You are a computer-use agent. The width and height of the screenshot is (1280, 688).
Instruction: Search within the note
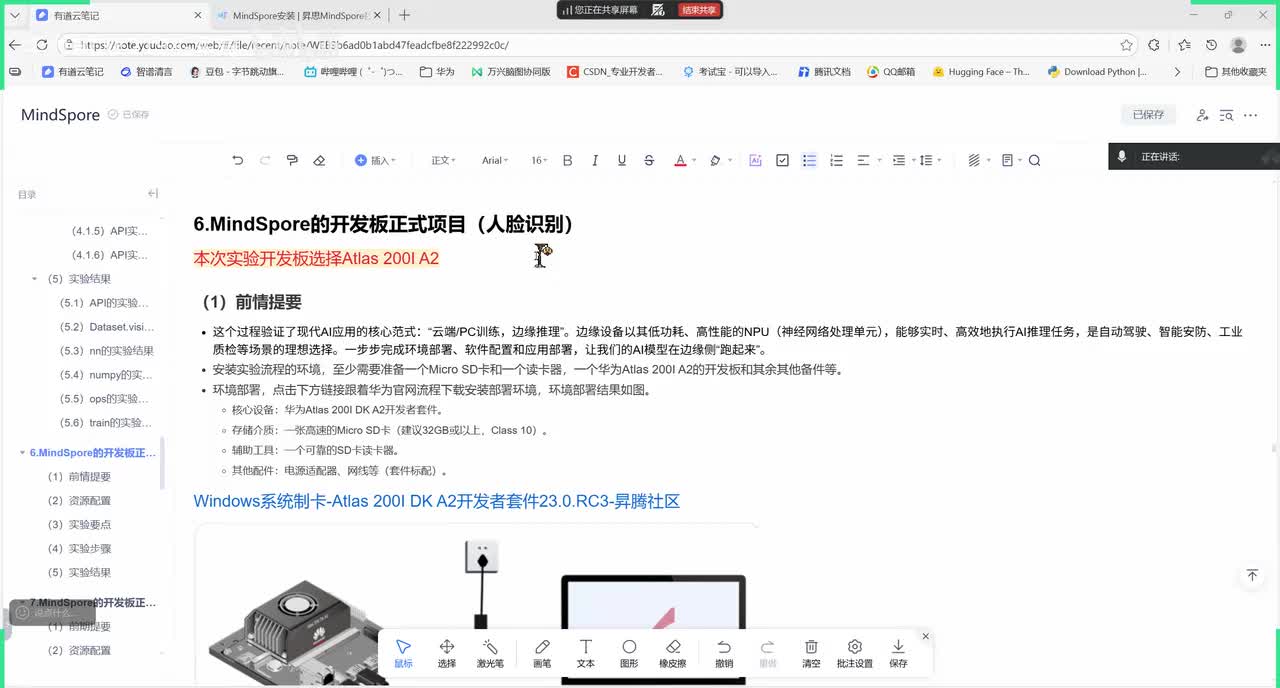coord(1035,160)
